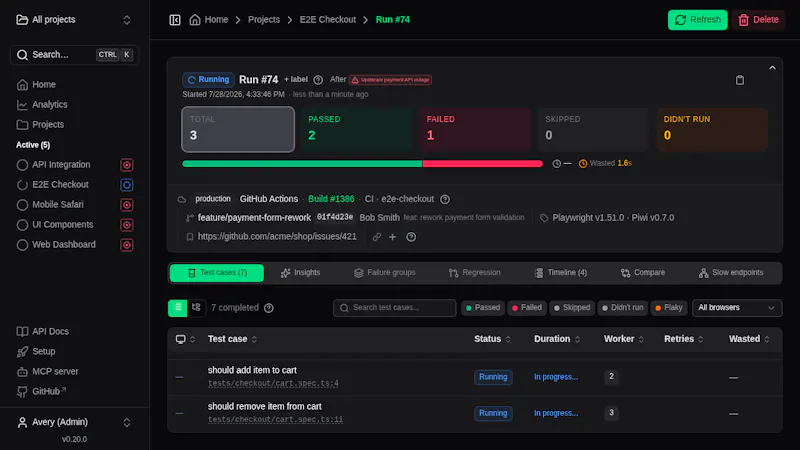The width and height of the screenshot is (800, 450).
Task: Toggle the Skipped filter chip
Action: coord(572,308)
